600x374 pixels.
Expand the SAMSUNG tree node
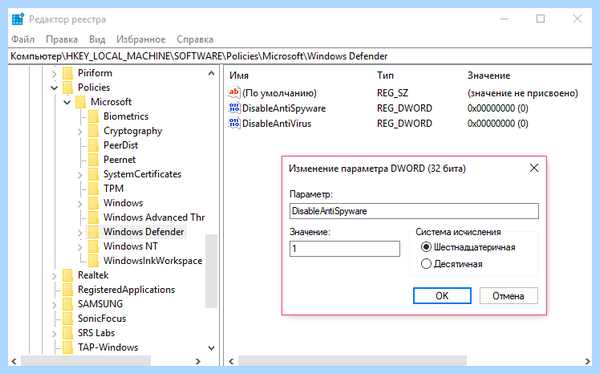coord(54,304)
